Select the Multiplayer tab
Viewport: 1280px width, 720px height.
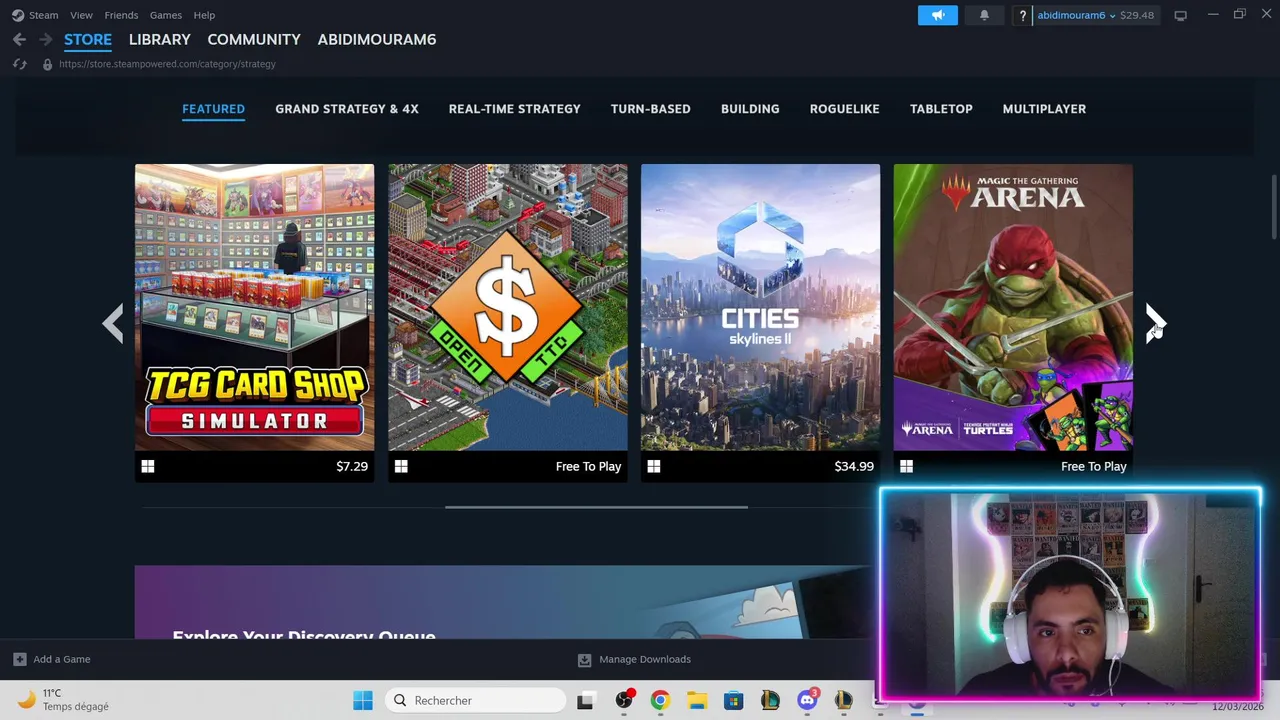pos(1044,109)
